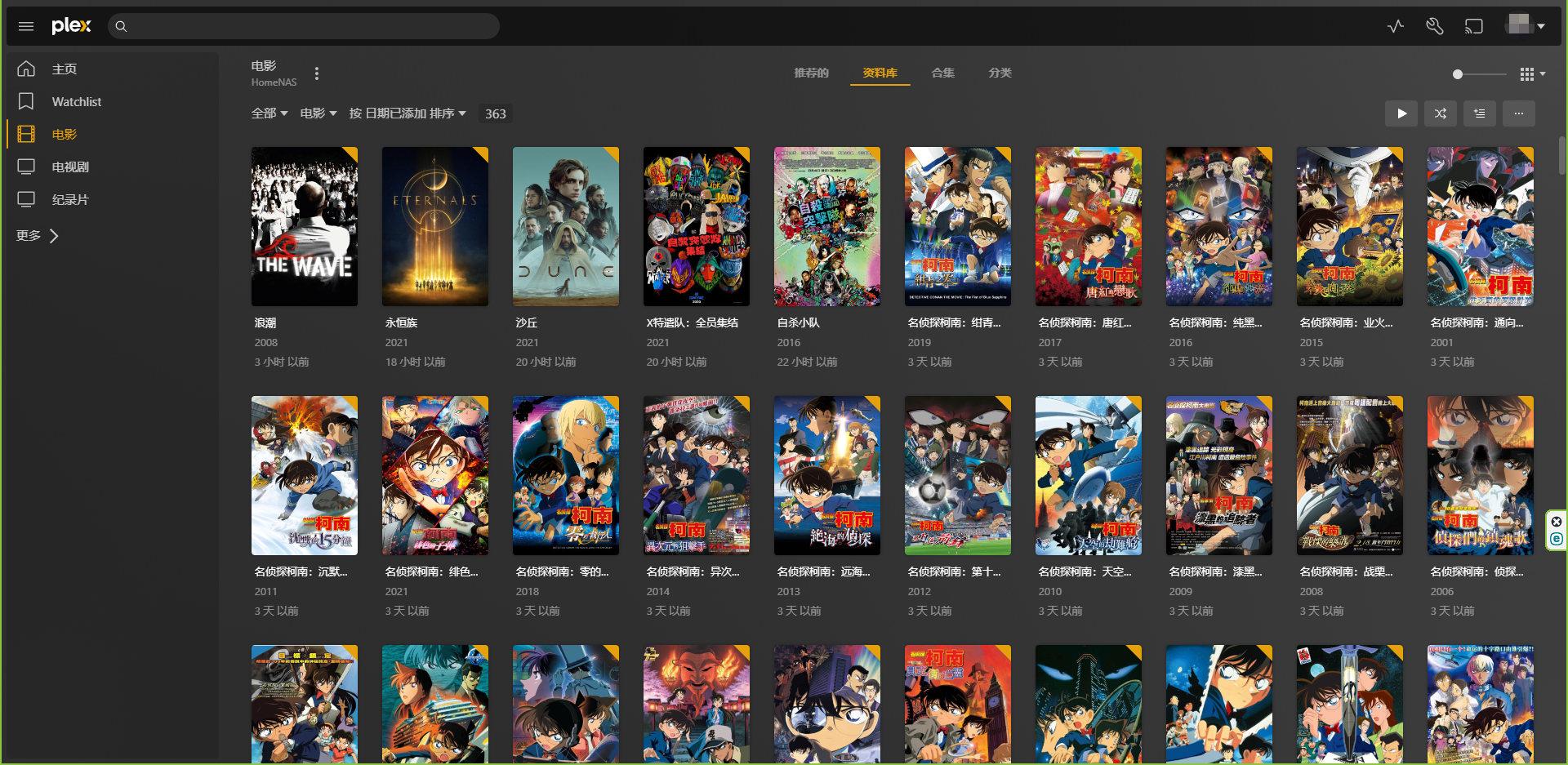Image resolution: width=1568 pixels, height=765 pixels.
Task: Click the floating side widget e icon
Action: point(1557,539)
